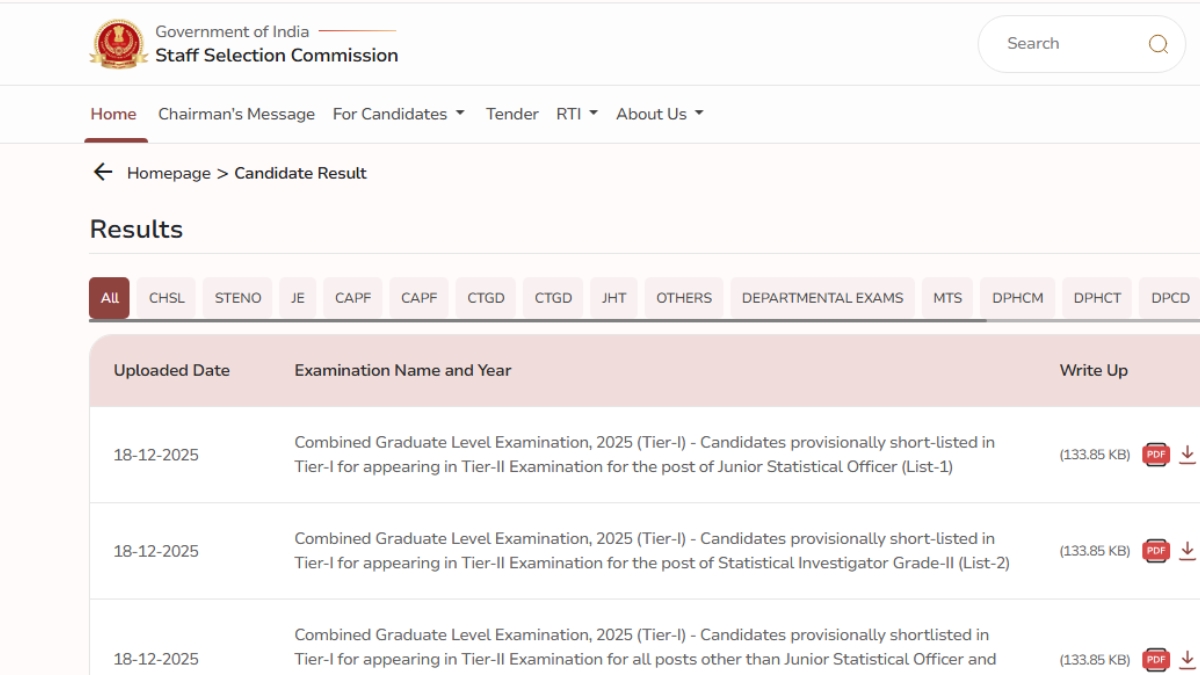The width and height of the screenshot is (1200, 675).
Task: Open PDF icon for Statistical Investigator List-2
Action: 1156,551
